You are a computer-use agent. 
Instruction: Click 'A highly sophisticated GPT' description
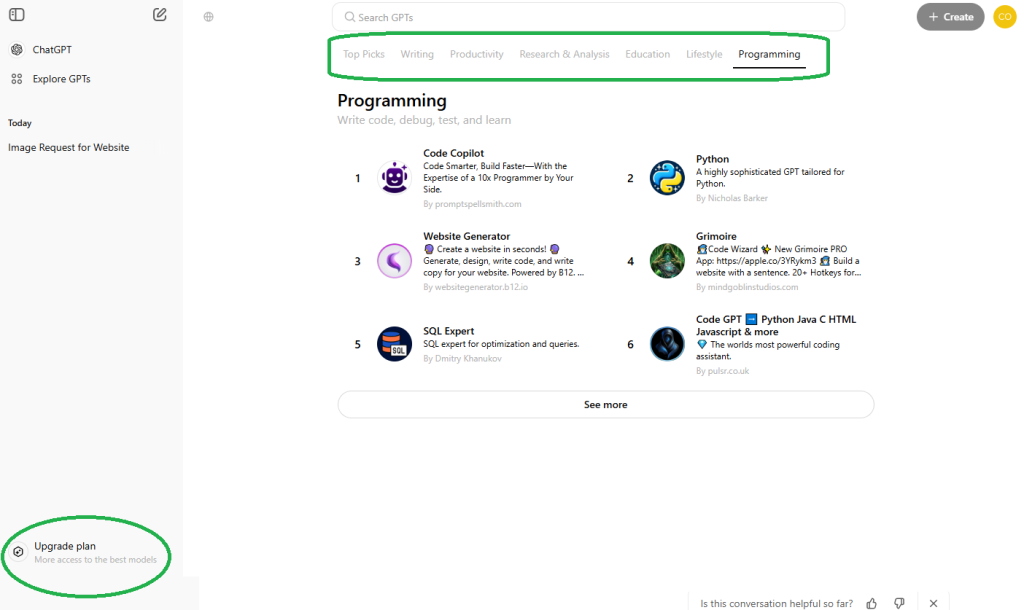(770, 178)
